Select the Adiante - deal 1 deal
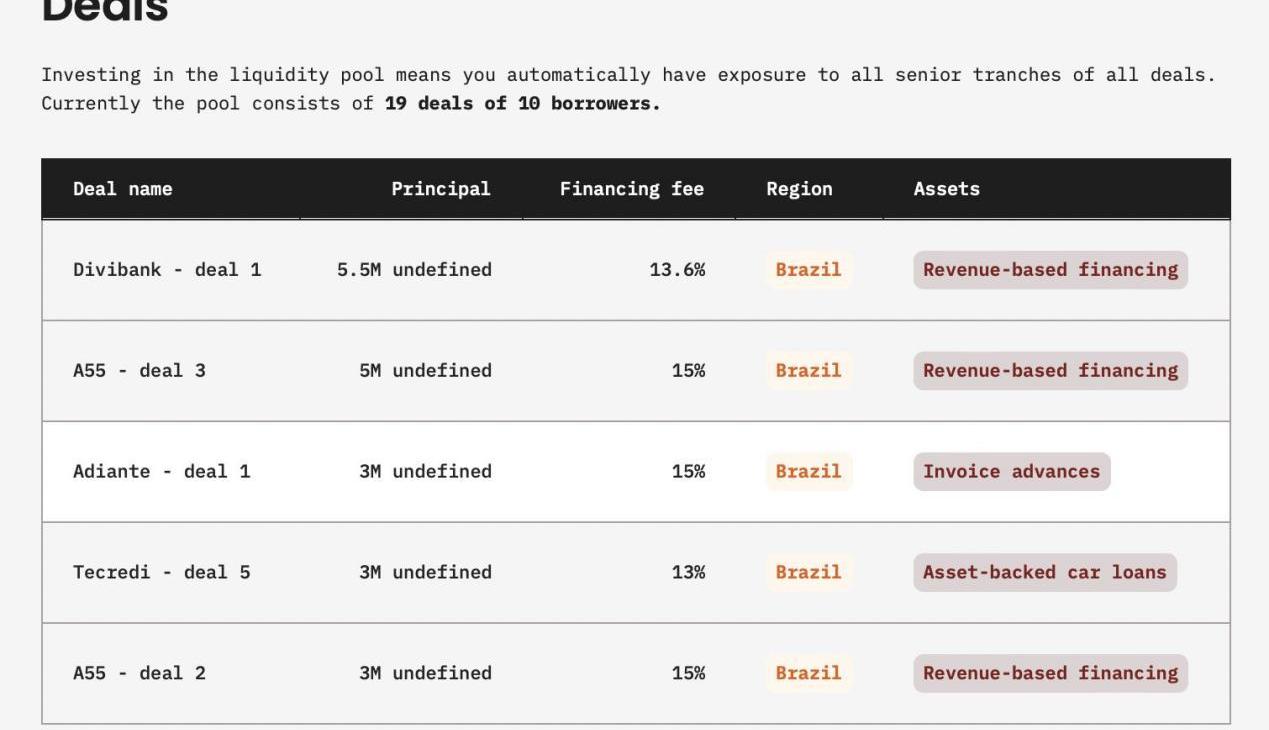This screenshot has width=1269, height=730. point(161,472)
